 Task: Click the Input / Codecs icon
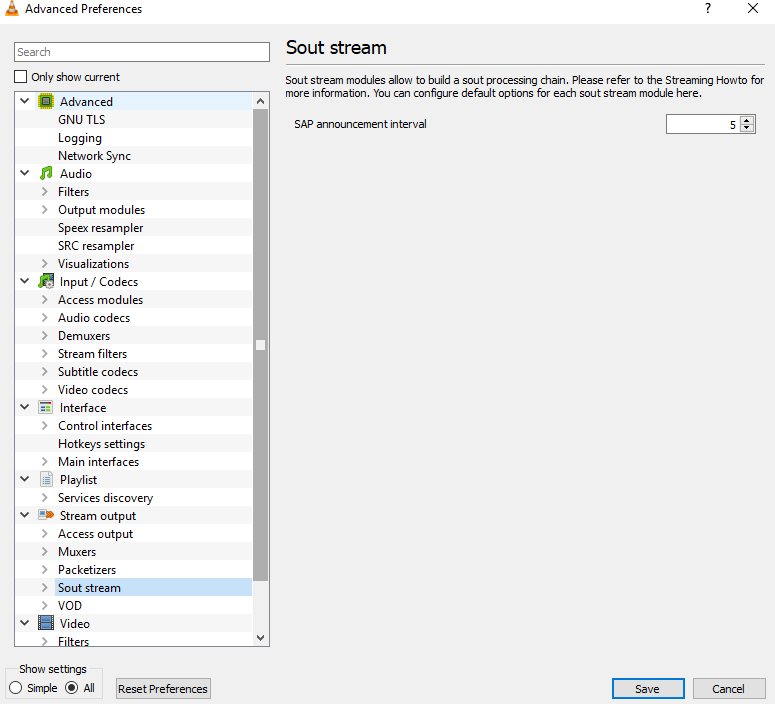tap(46, 281)
